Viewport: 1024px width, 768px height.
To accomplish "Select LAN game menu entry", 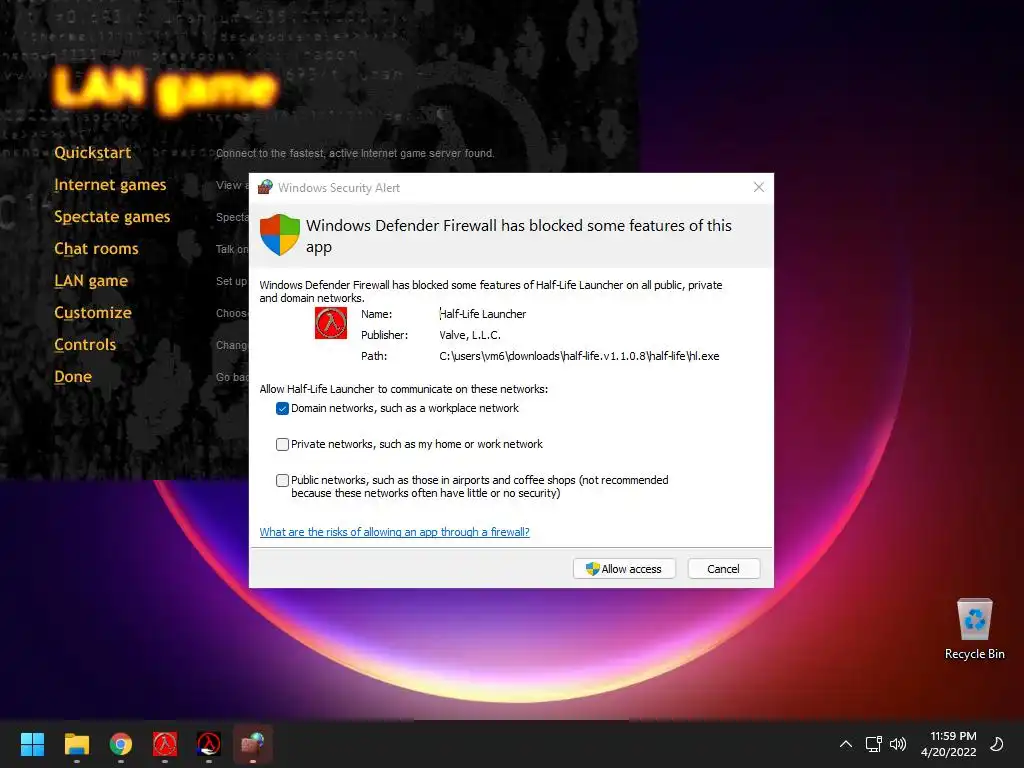I will 91,281.
